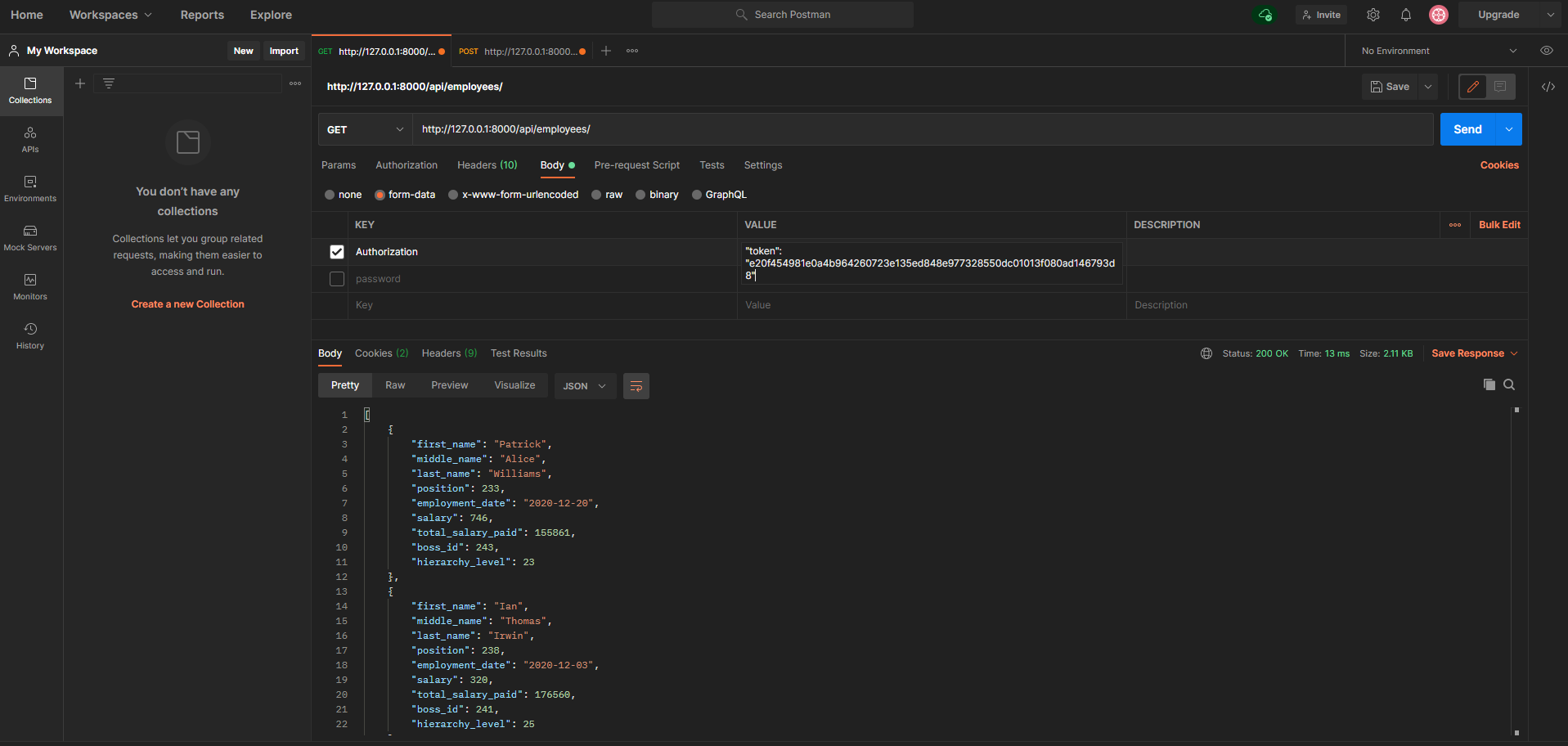Toggle line wrap in response viewer
Viewport: 1568px width, 746px height.
[636, 386]
